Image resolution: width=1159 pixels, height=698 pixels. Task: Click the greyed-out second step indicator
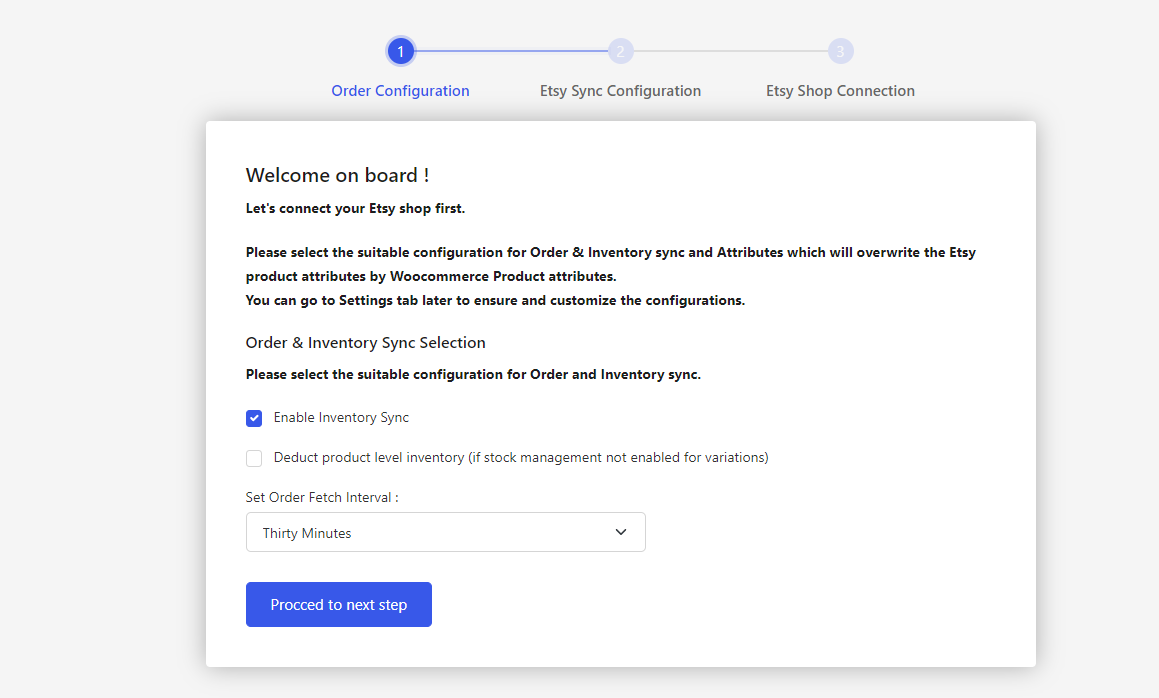tap(620, 50)
